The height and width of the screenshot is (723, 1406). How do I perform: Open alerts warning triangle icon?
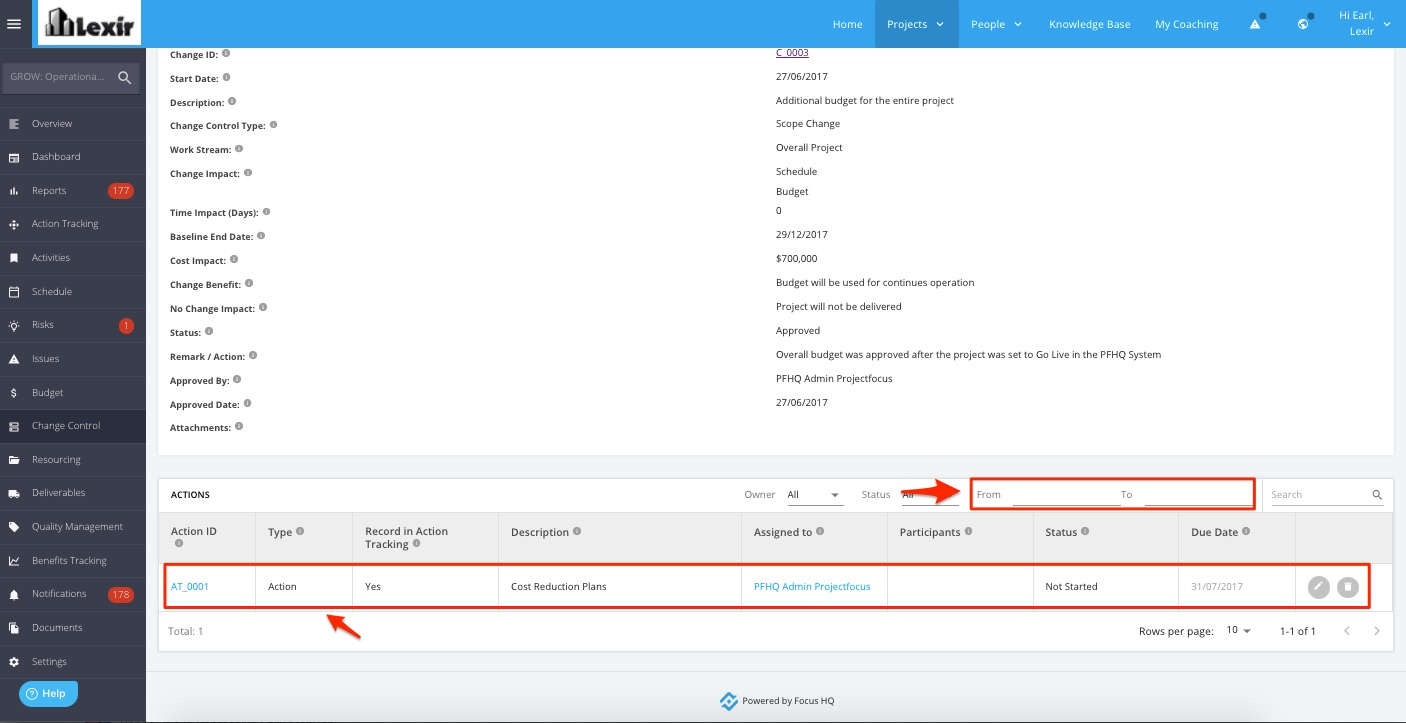(1255, 24)
